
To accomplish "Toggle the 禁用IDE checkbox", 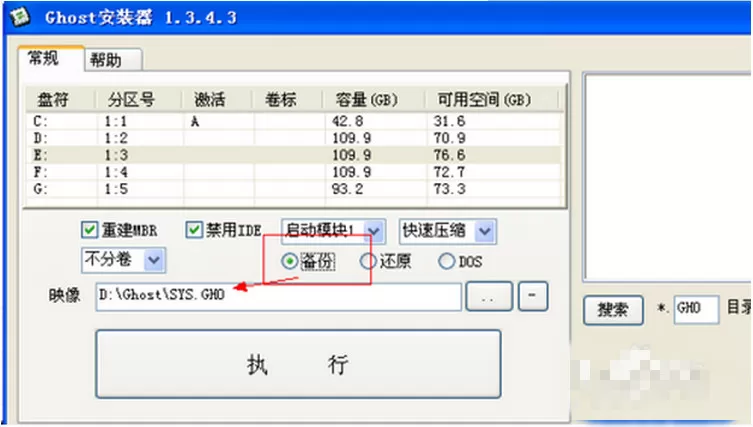I will point(194,230).
